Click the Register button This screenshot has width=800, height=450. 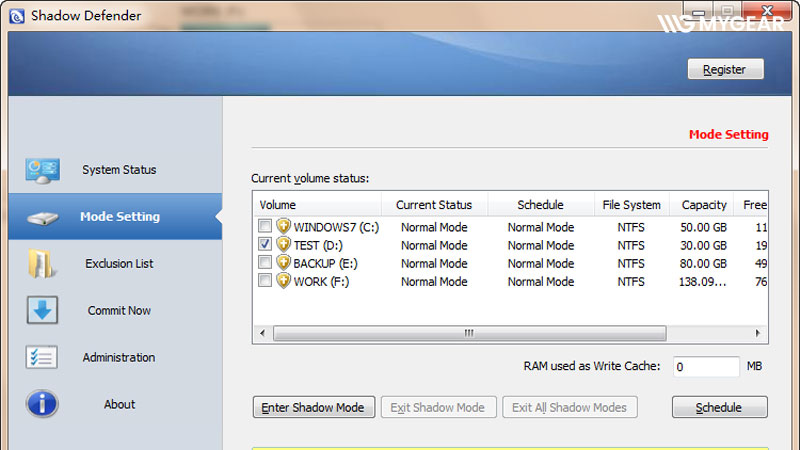726,69
